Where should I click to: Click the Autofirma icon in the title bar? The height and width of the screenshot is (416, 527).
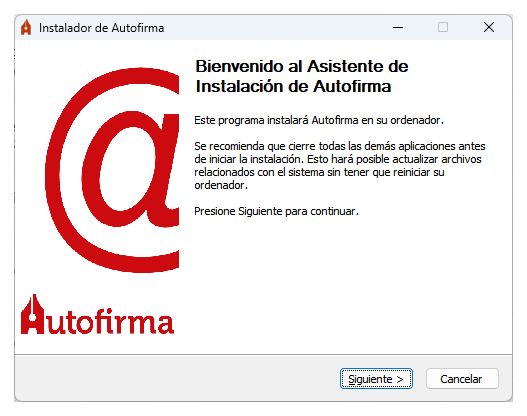[x=26, y=28]
